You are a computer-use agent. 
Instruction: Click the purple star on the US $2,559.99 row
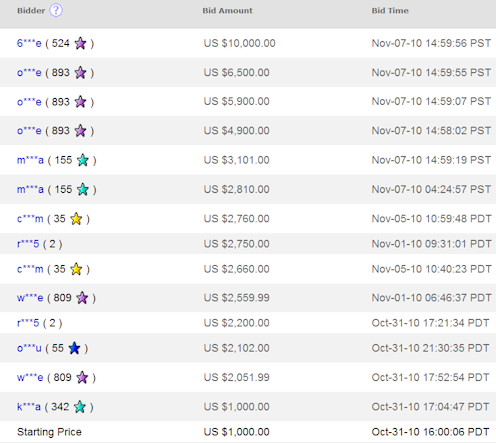click(82, 298)
